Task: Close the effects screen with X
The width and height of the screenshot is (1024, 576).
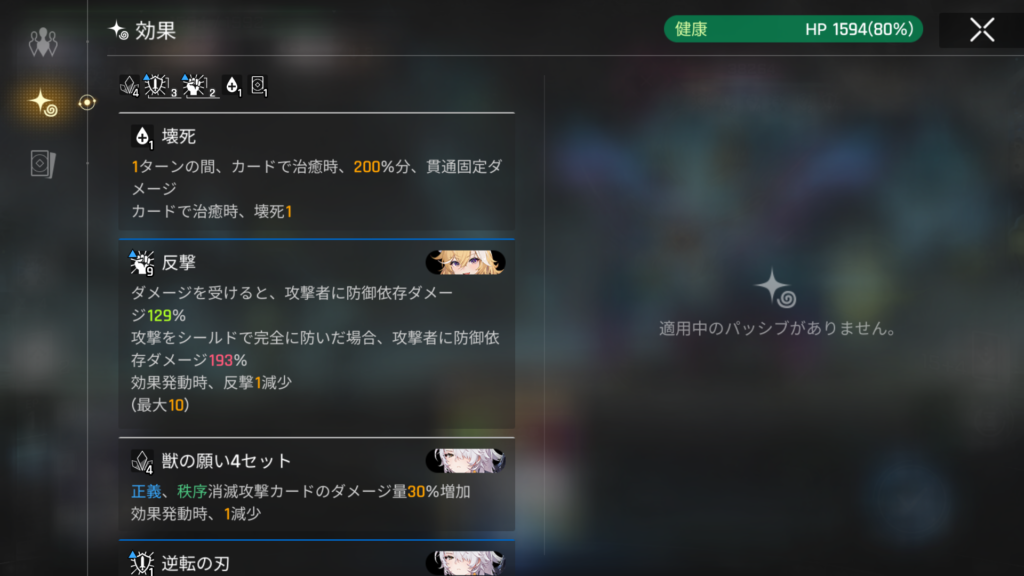Action: coord(982,30)
